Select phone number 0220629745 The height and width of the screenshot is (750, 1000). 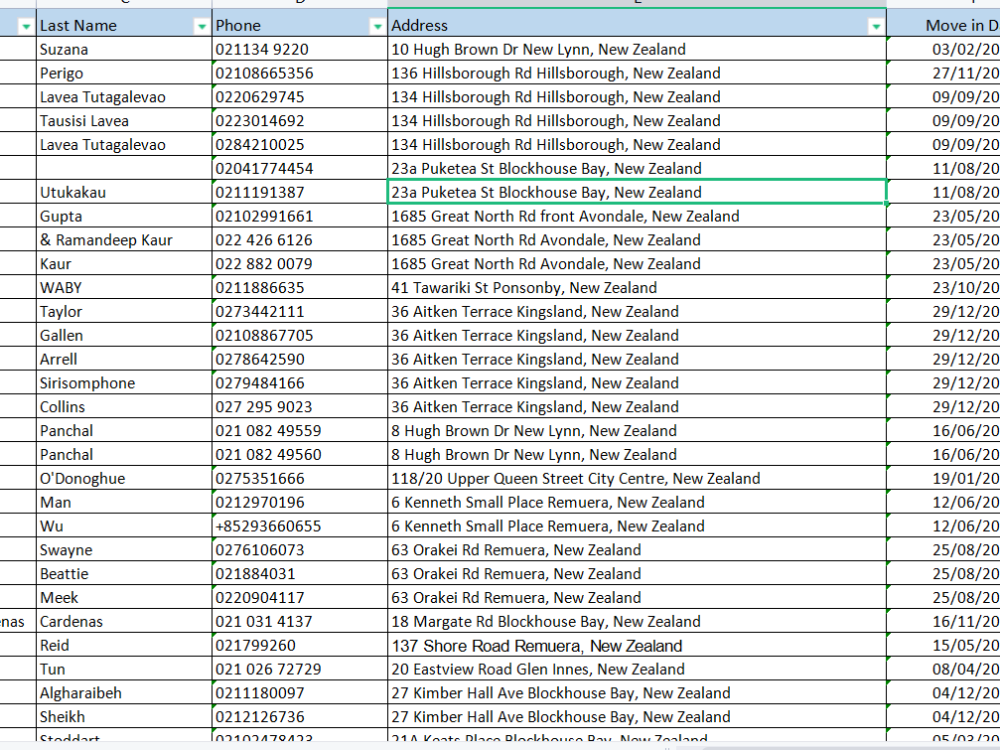point(300,97)
